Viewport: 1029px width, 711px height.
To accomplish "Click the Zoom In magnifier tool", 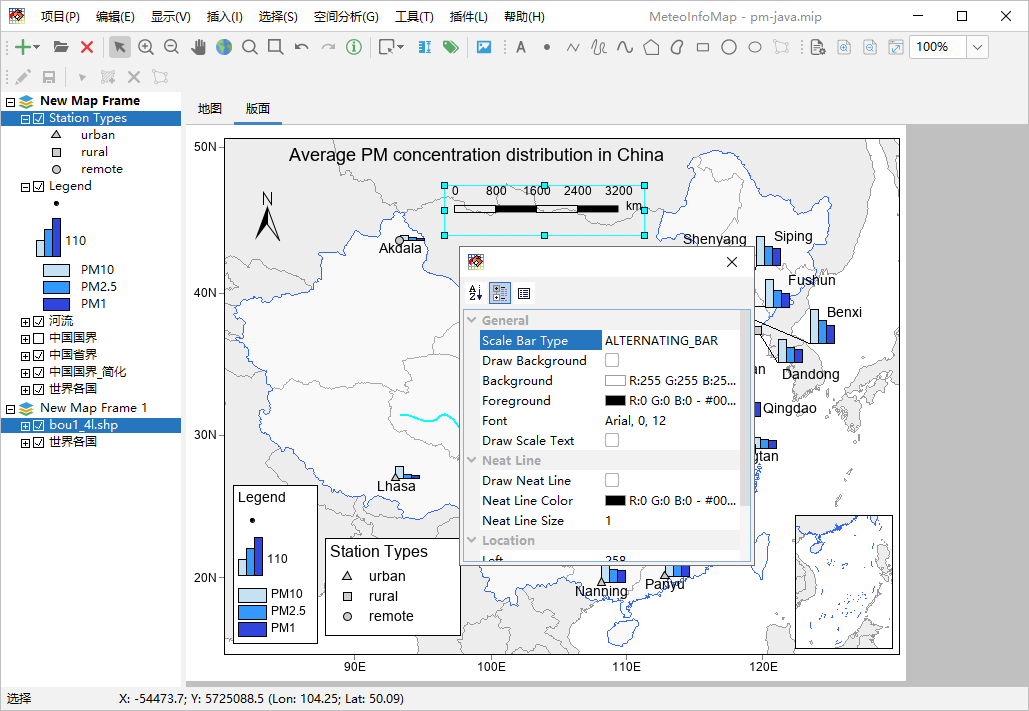I will [146, 47].
